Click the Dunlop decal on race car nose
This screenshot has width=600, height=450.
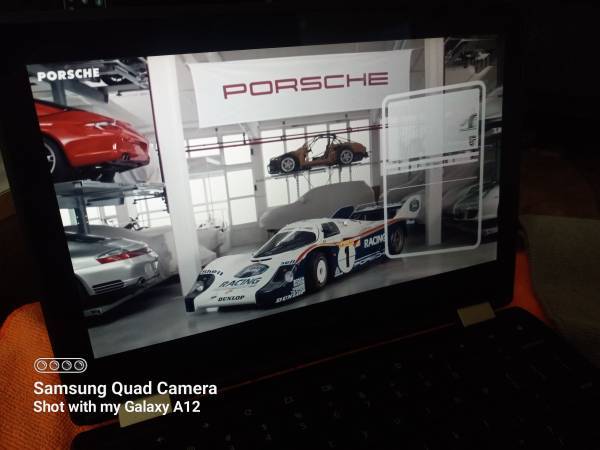pyautogui.click(x=233, y=297)
